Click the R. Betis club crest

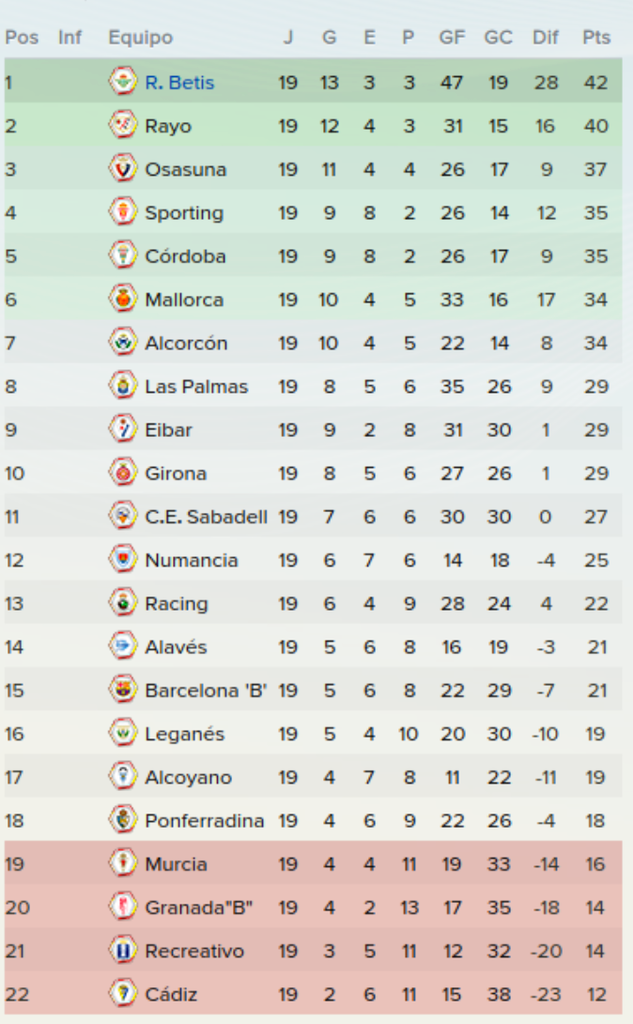pyautogui.click(x=122, y=81)
